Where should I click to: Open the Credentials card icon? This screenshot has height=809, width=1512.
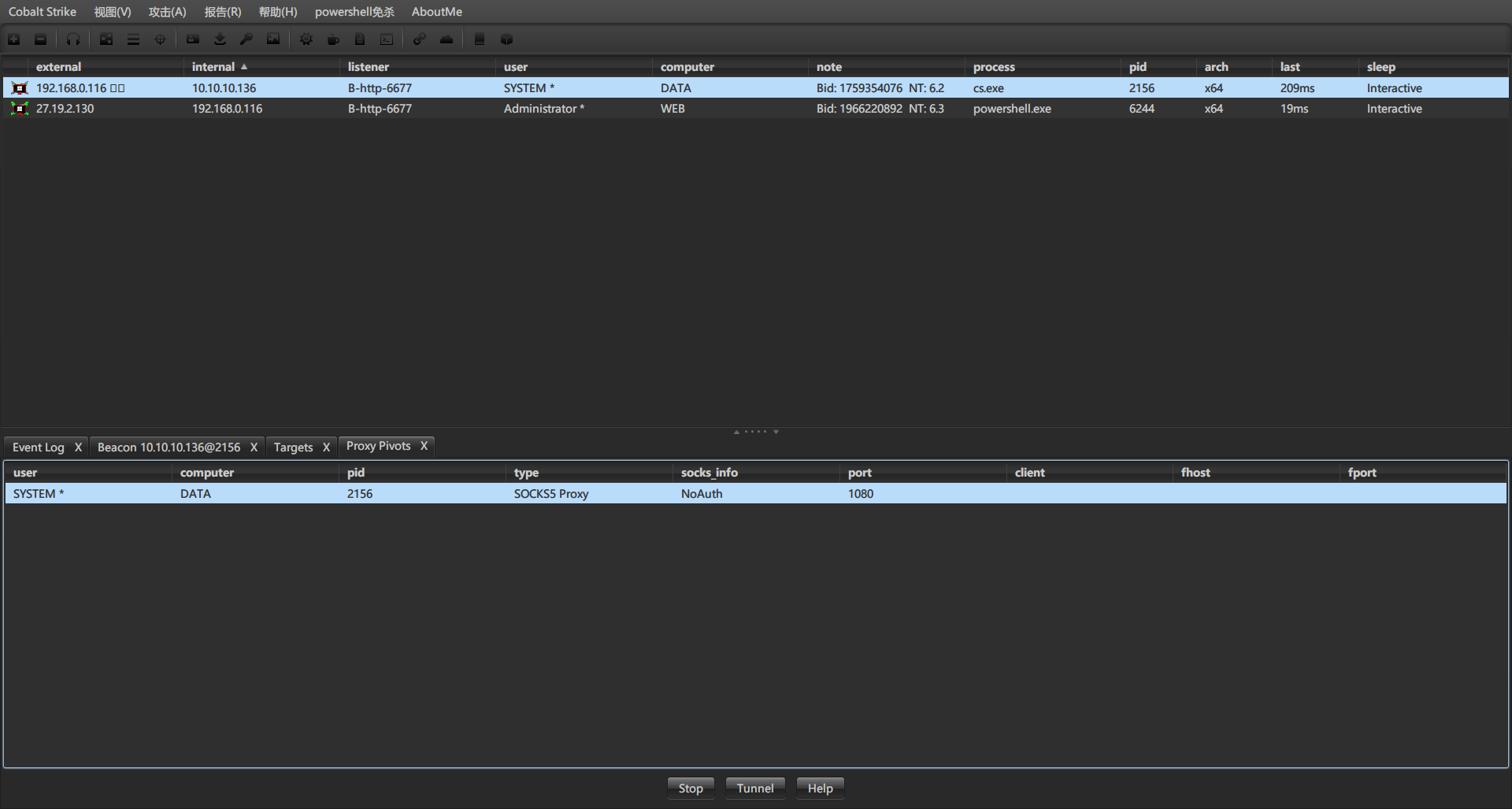click(x=193, y=39)
